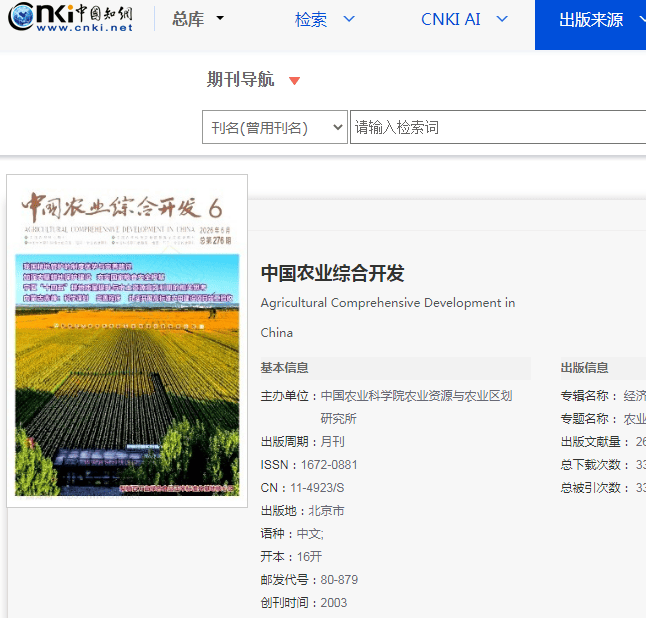This screenshot has width=646, height=618.
Task: Click the 语种:中文 entry
Action: (292, 534)
